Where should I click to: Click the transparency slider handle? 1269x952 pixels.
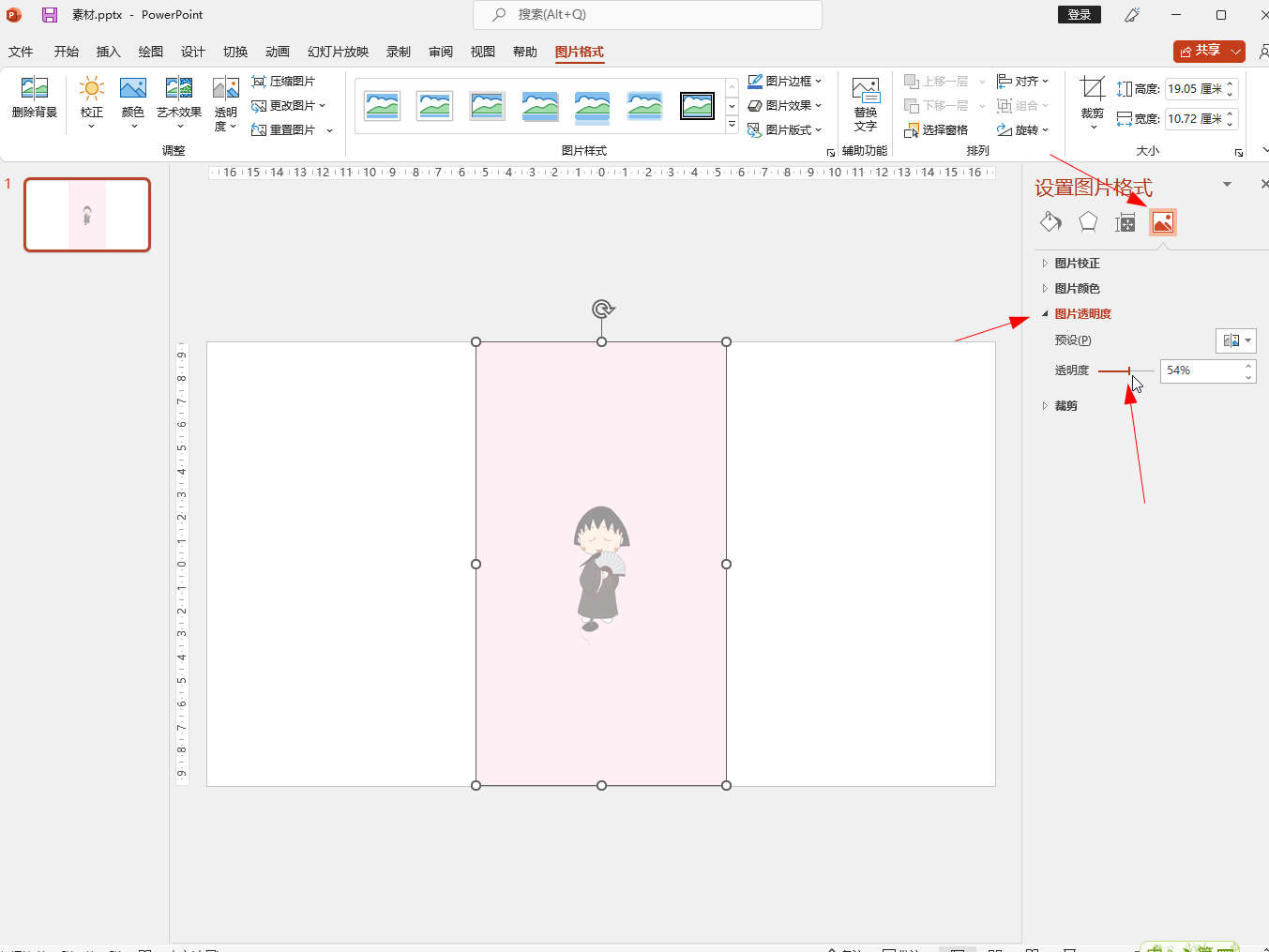point(1128,371)
